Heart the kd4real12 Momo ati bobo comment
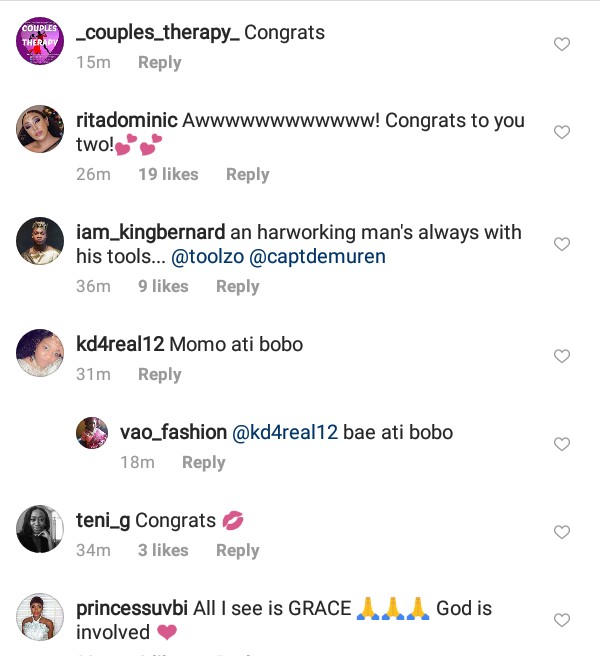600x656 pixels. (562, 356)
